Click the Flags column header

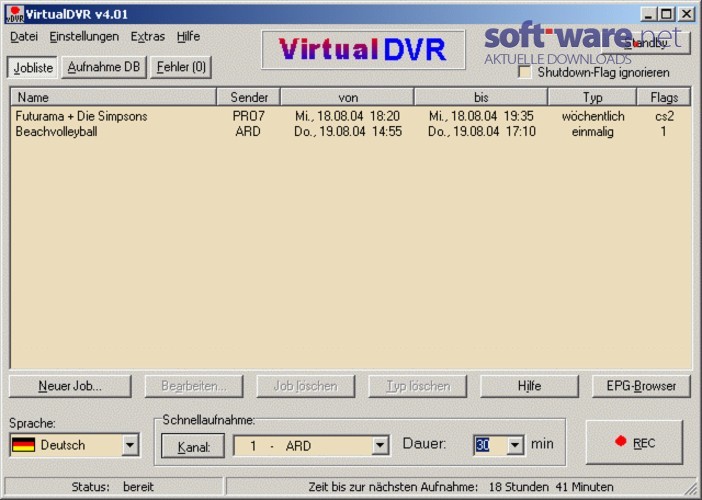click(x=664, y=97)
